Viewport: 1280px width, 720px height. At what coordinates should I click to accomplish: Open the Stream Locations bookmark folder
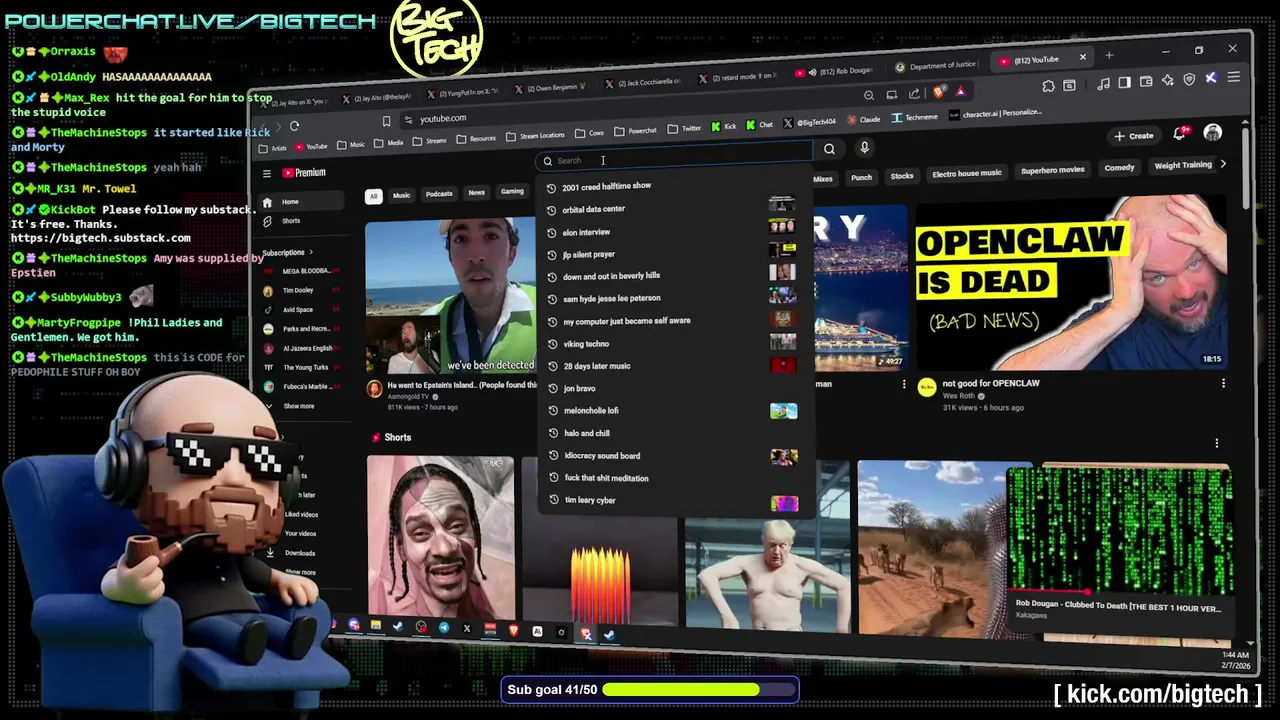(x=535, y=135)
